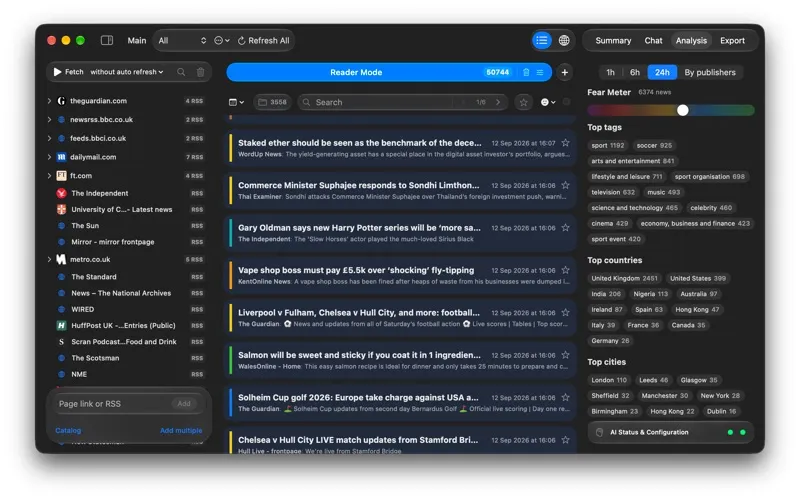The image size is (800, 500).
Task: Toggle the starred filter button
Action: click(523, 102)
